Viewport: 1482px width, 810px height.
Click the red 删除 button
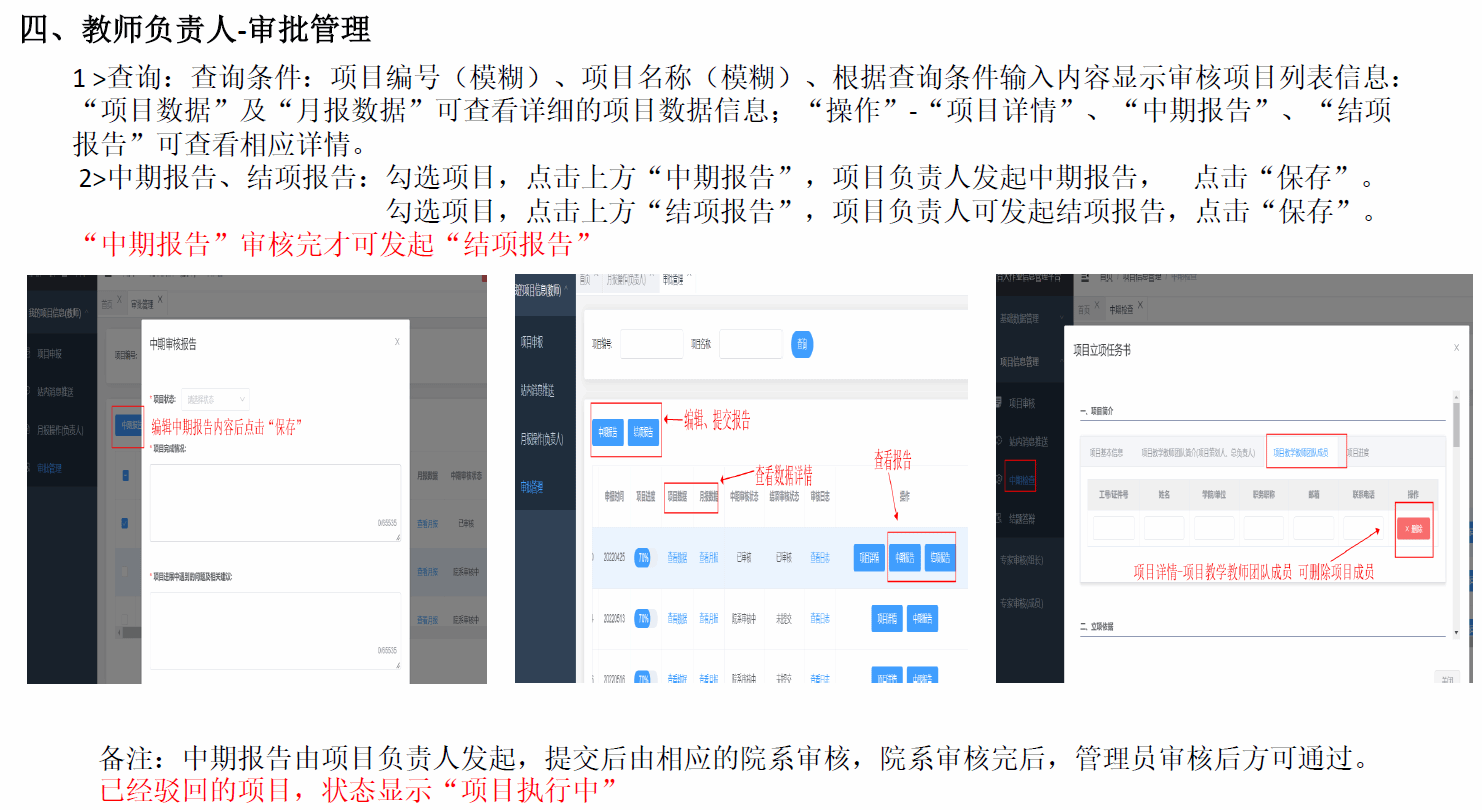click(x=1413, y=528)
